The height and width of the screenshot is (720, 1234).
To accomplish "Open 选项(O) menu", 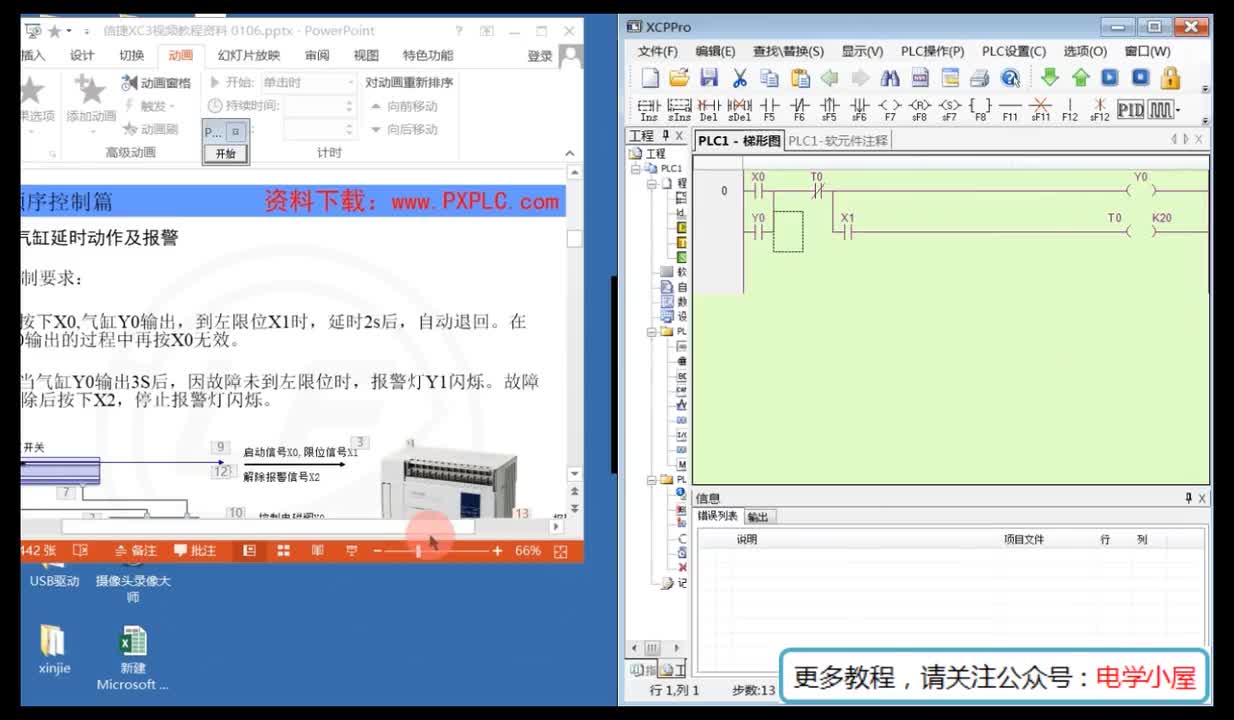I will click(1085, 51).
